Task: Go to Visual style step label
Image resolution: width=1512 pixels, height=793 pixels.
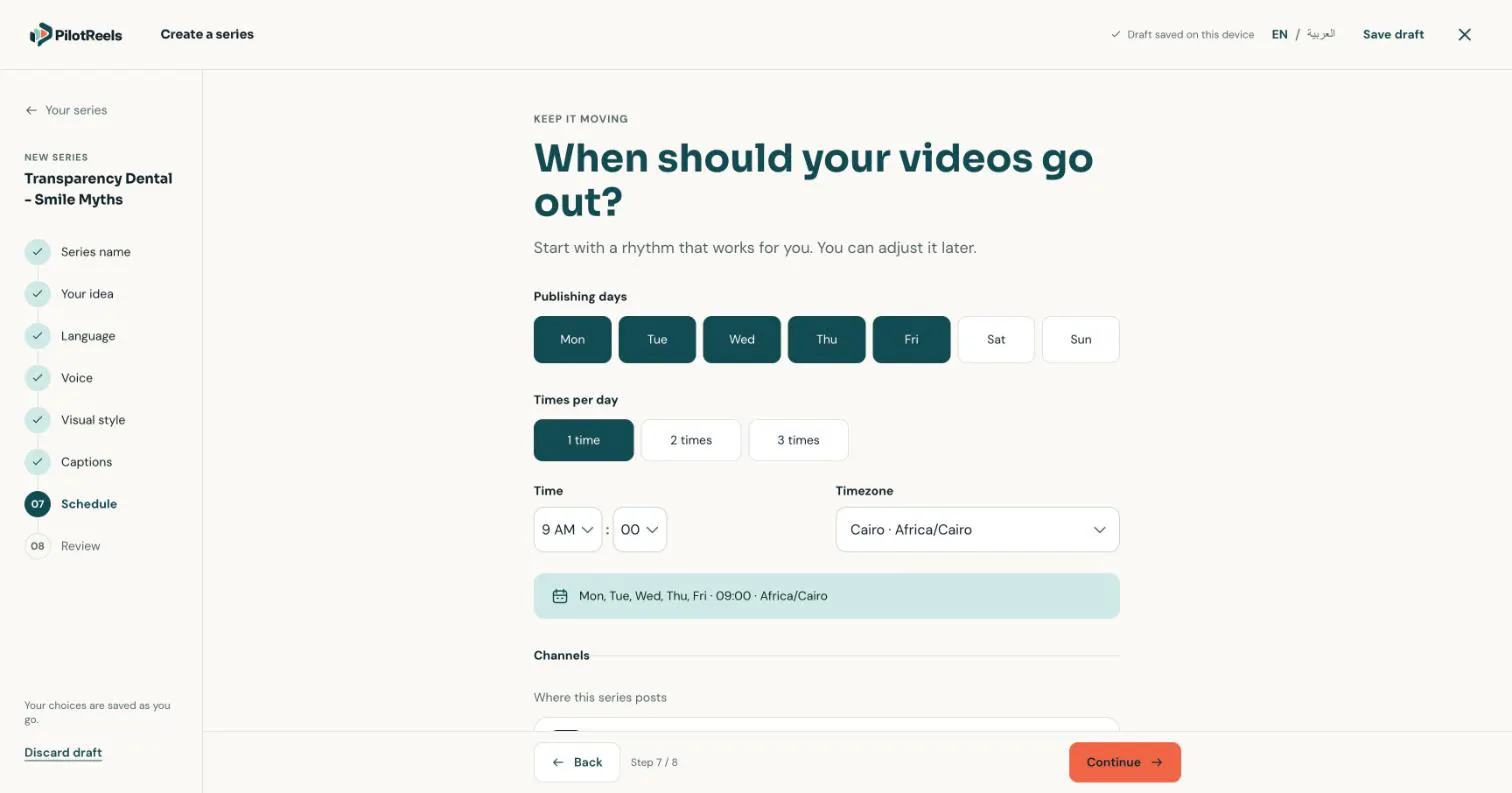Action: tap(93, 420)
